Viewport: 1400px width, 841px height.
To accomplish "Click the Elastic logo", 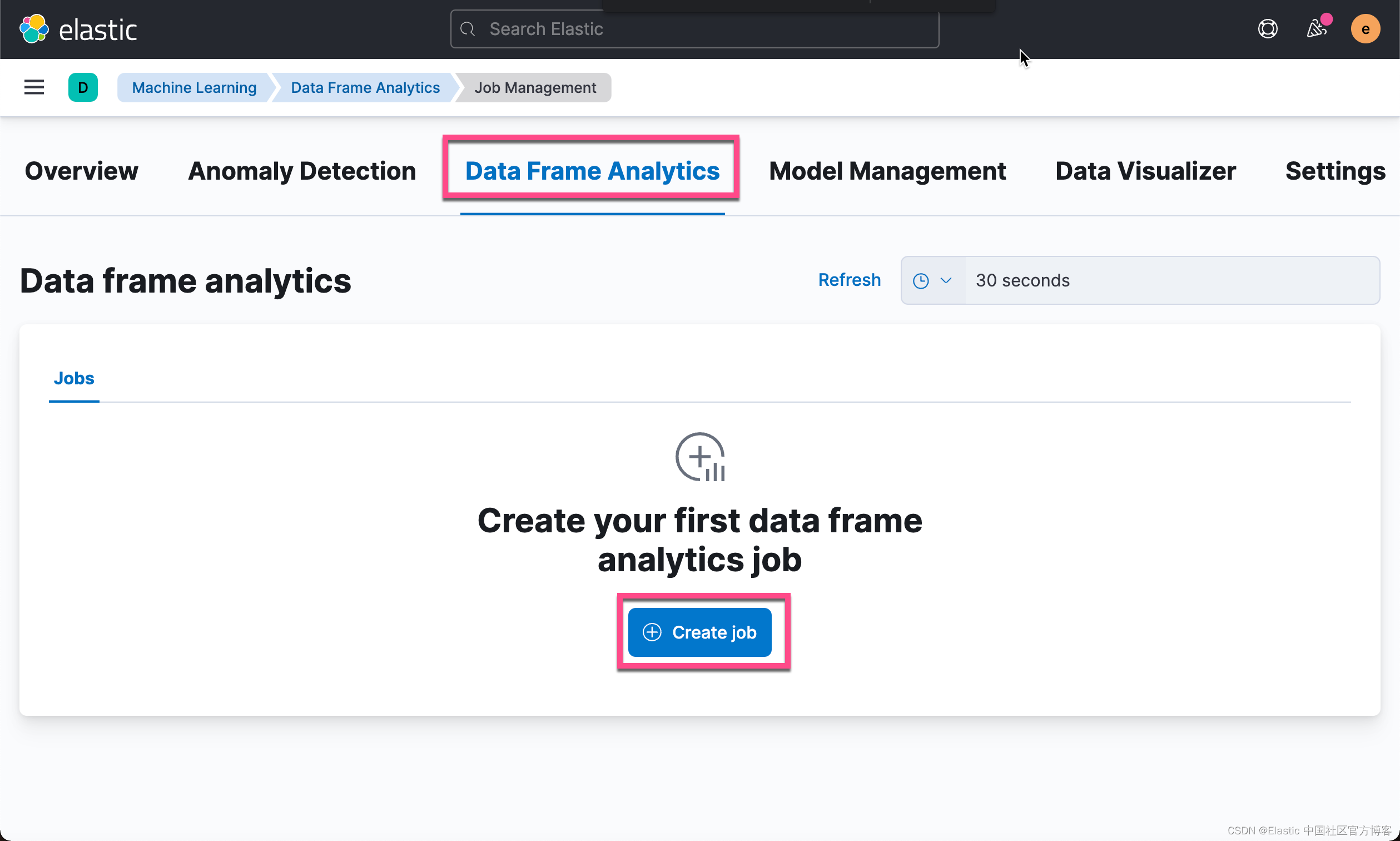I will click(x=78, y=29).
